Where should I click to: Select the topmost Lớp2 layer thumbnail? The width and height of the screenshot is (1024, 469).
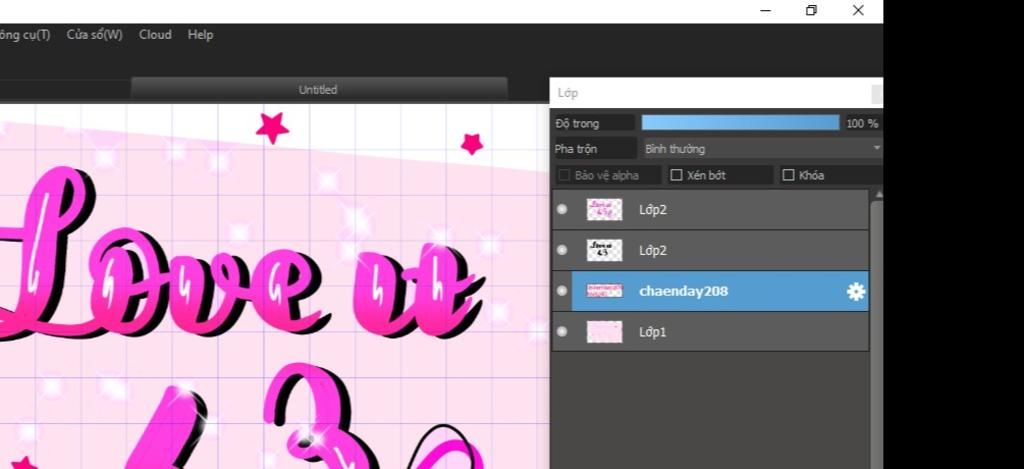pyautogui.click(x=604, y=210)
